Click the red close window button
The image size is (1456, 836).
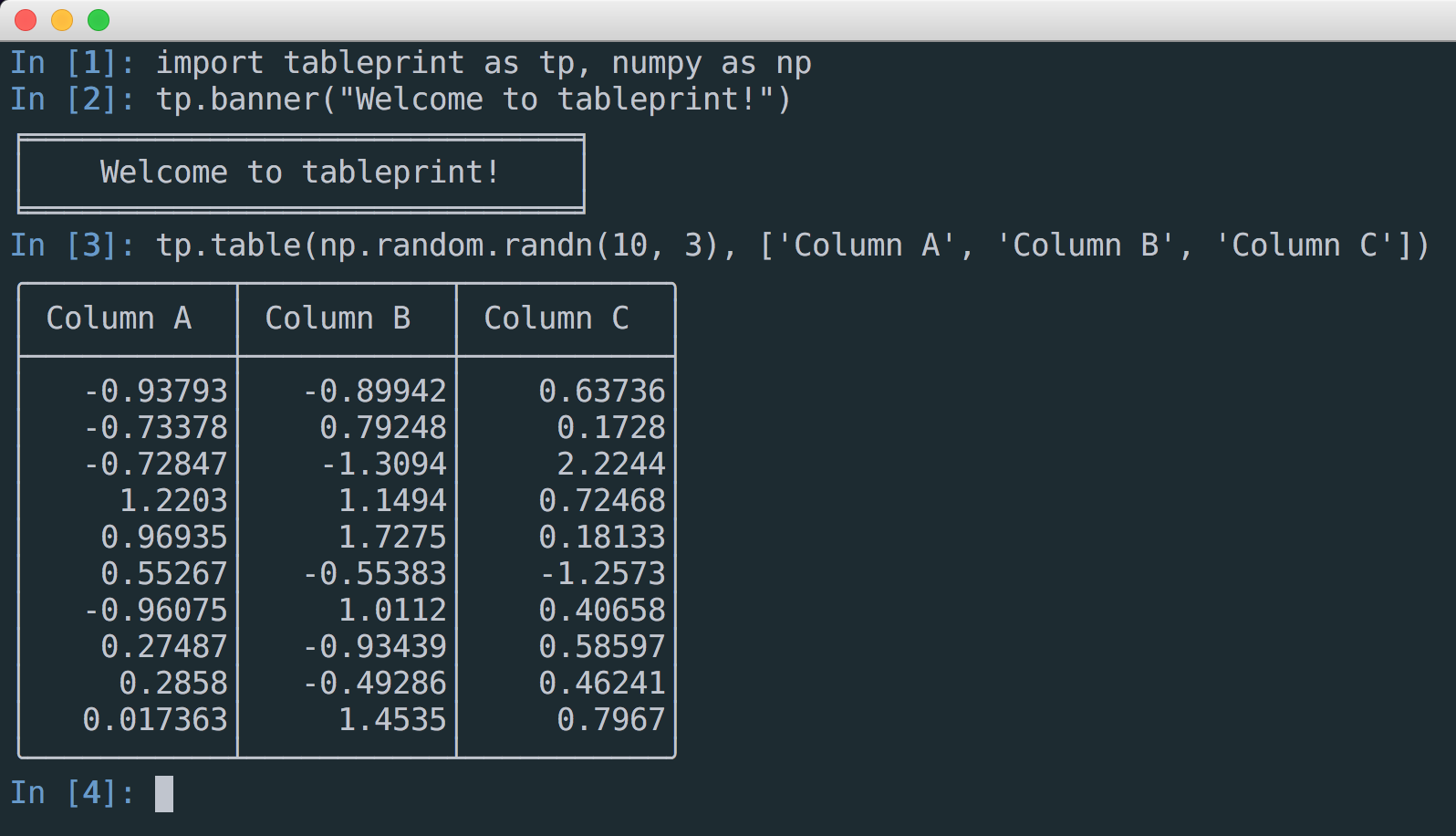[26, 20]
